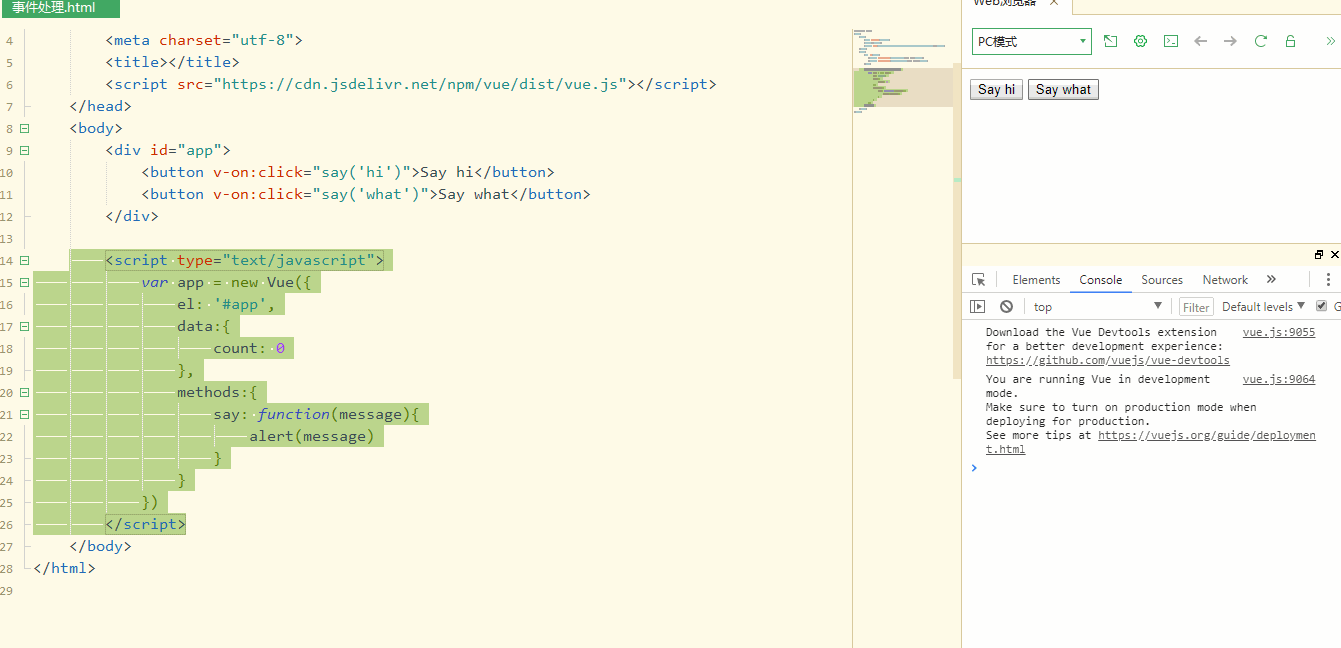
Task: Toggle the checkbox beside Default levels
Action: pyautogui.click(x=1321, y=306)
